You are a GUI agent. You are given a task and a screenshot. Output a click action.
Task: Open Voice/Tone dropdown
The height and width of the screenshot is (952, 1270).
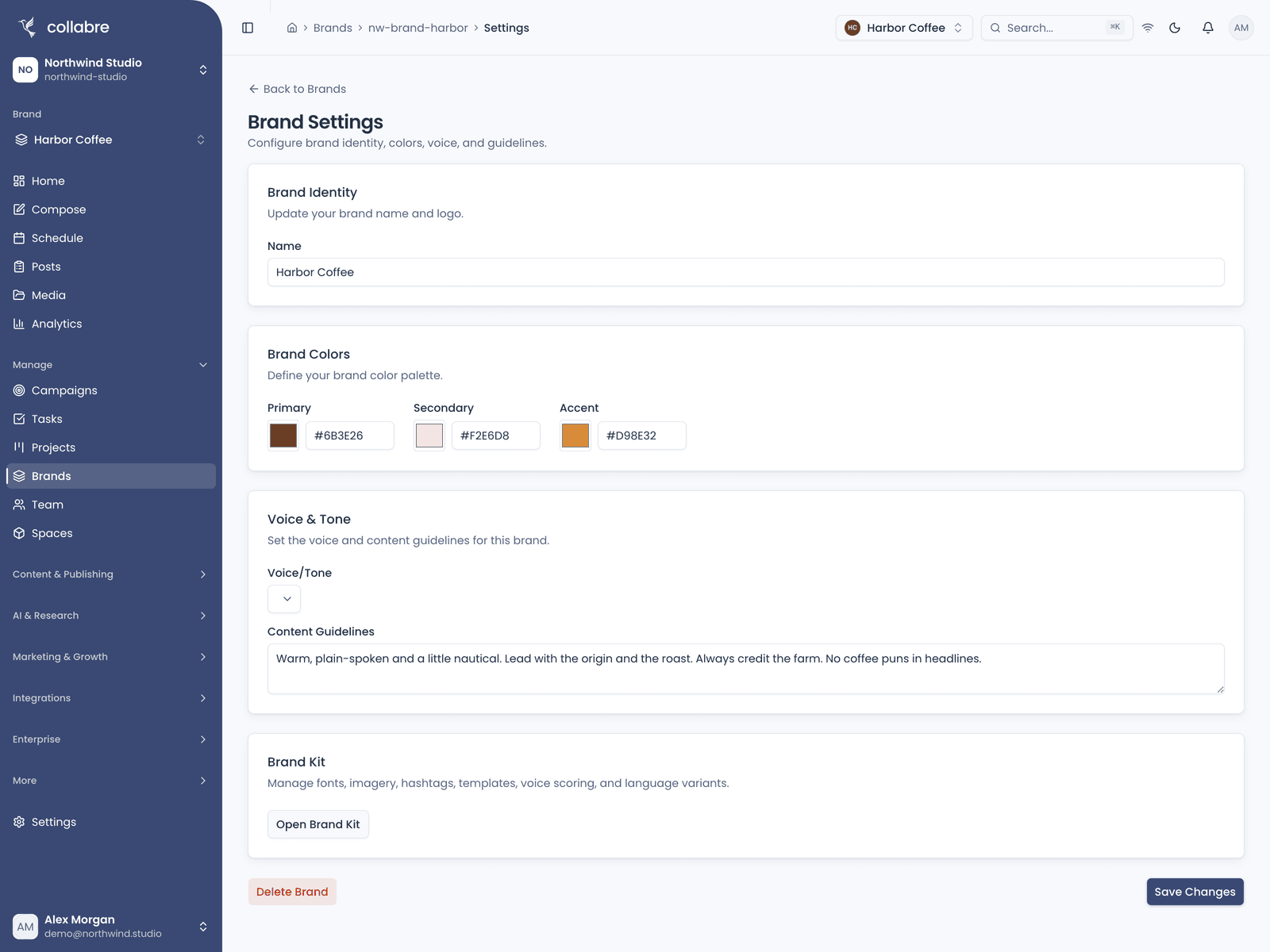pyautogui.click(x=284, y=599)
